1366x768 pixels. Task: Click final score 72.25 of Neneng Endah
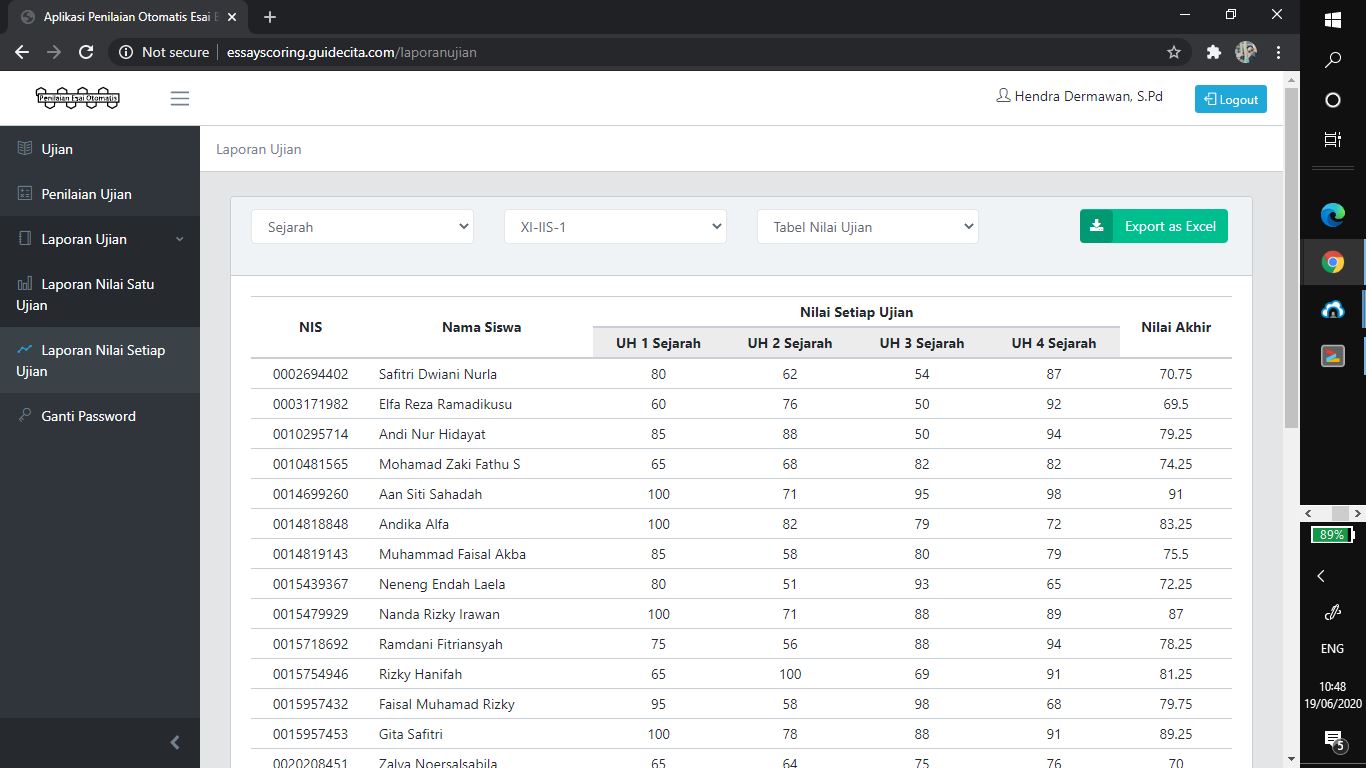(x=1176, y=584)
